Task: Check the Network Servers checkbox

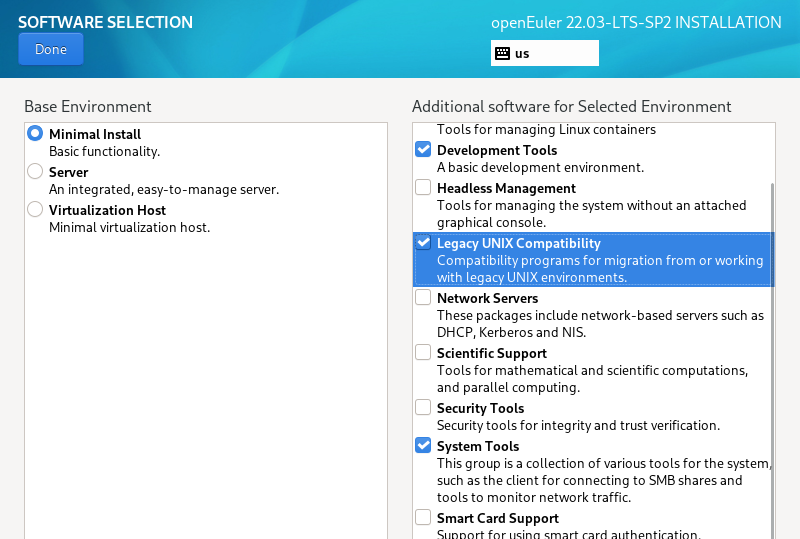Action: [x=424, y=298]
